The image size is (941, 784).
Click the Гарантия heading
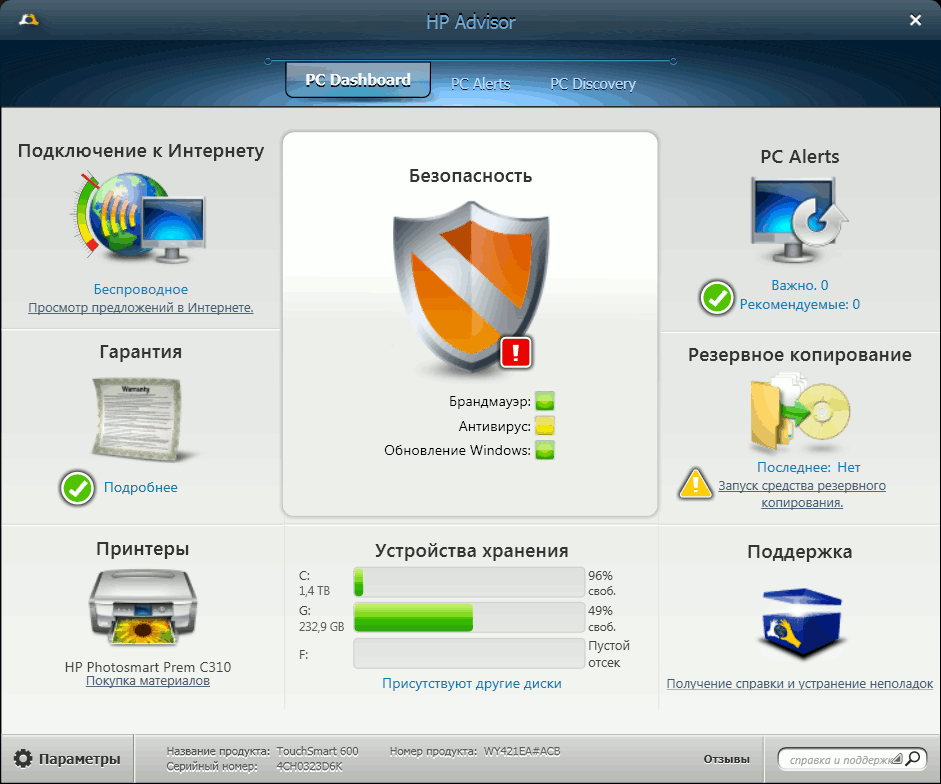pos(140,352)
